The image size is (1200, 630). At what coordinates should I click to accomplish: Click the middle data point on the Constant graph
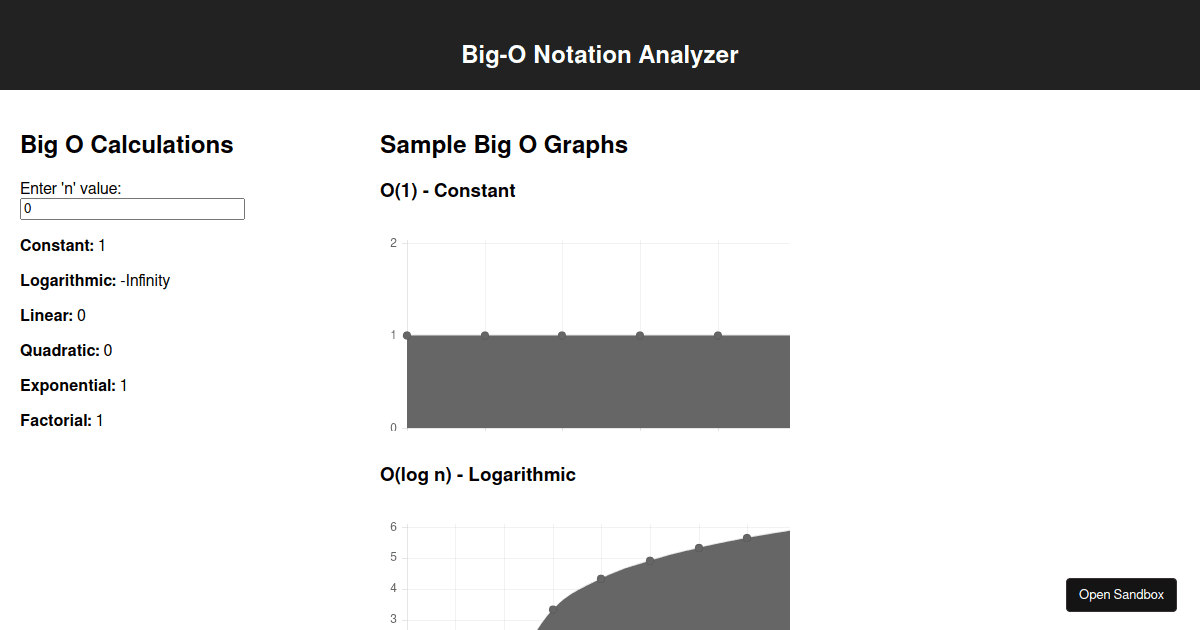(x=562, y=334)
